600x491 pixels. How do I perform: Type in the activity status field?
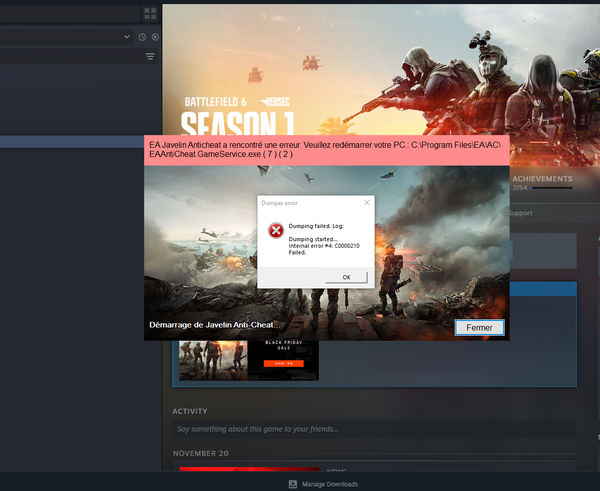[x=370, y=430]
